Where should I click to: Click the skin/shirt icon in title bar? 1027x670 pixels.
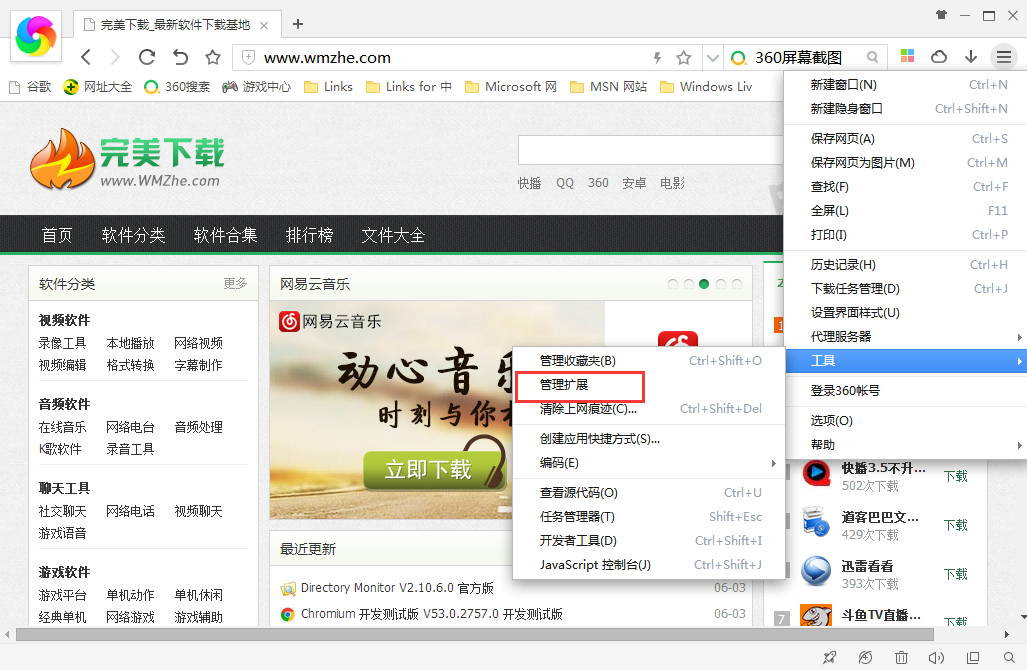pos(941,14)
